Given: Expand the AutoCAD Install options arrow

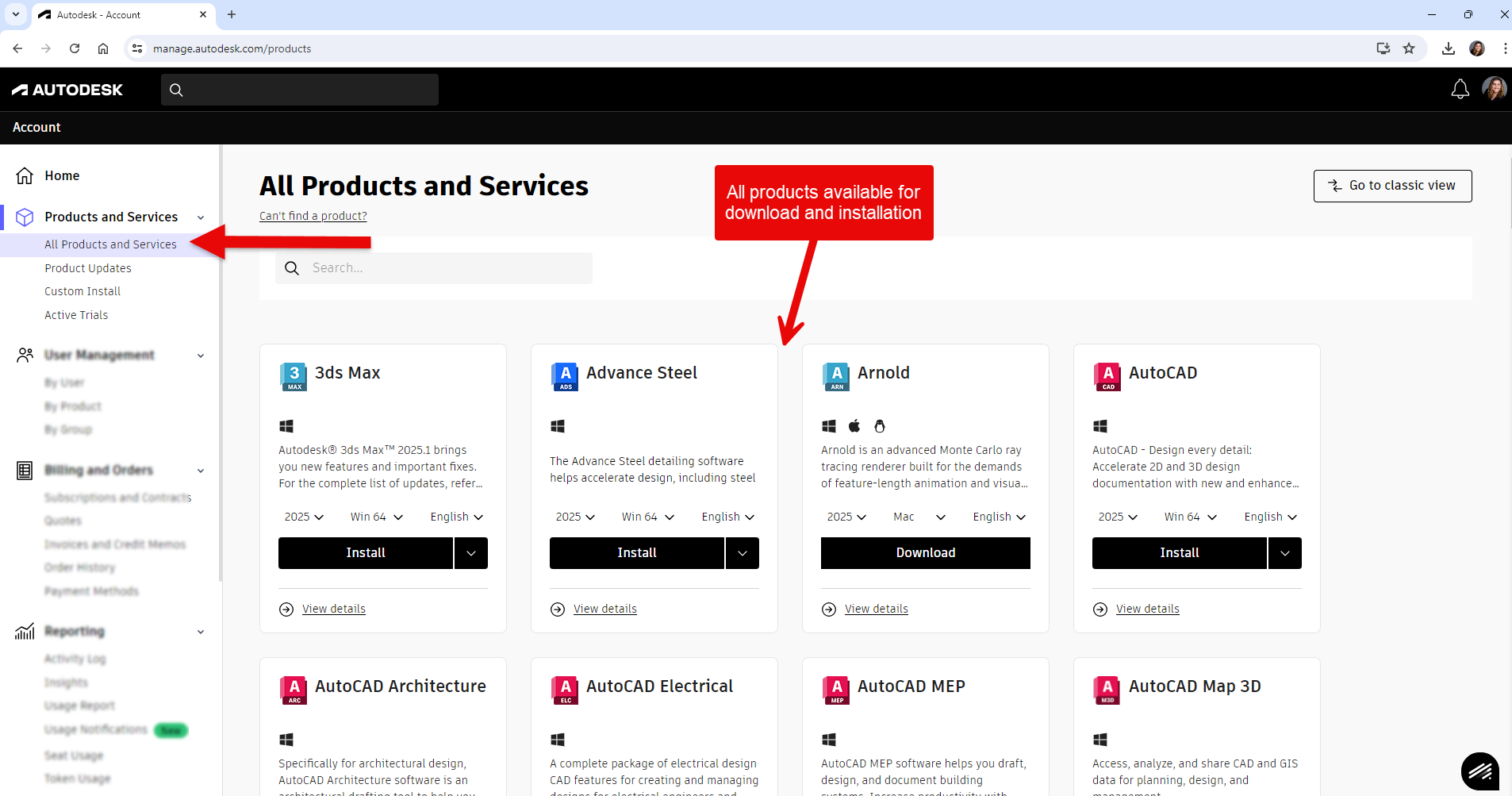Looking at the screenshot, I should [x=1285, y=553].
